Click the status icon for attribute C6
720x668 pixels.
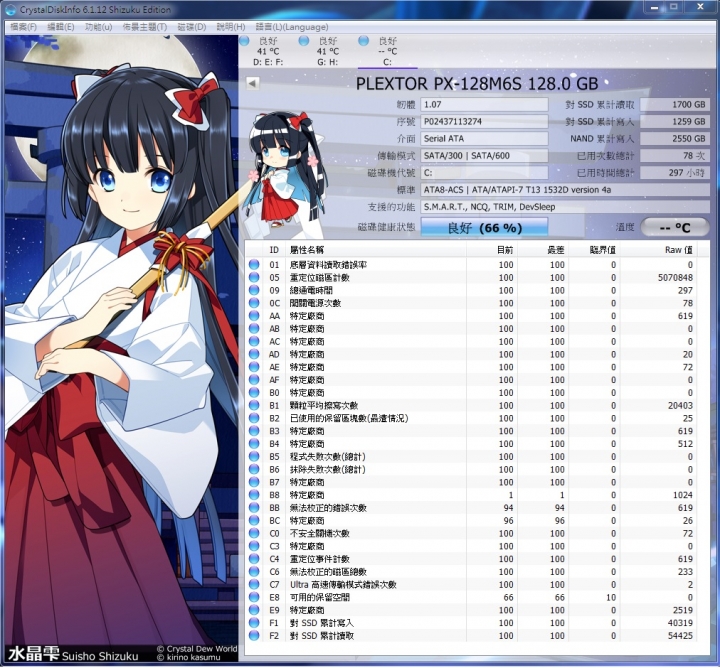point(253,572)
